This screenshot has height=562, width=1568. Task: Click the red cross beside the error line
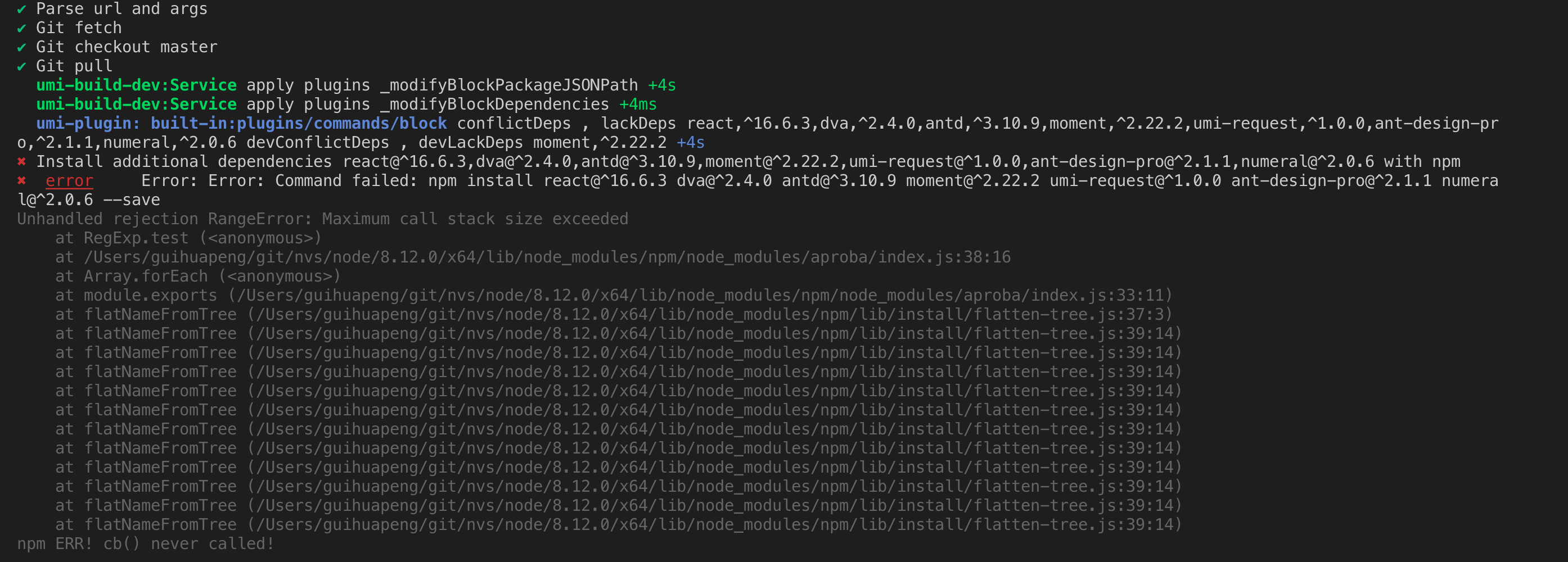(x=22, y=180)
